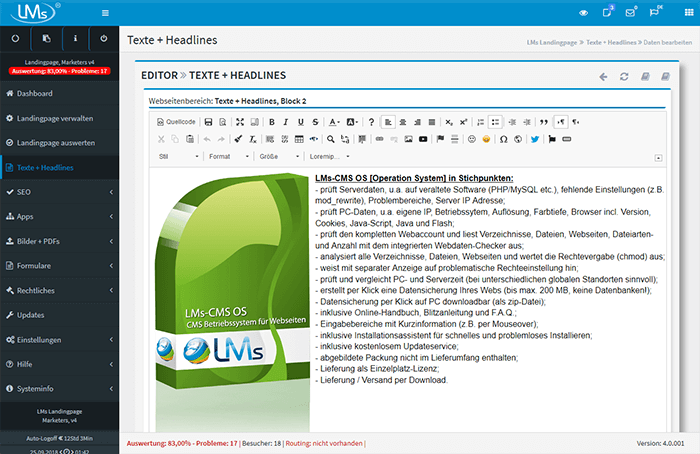Click the eye preview icon in header
Image resolution: width=700 pixels, height=454 pixels.
(583, 13)
